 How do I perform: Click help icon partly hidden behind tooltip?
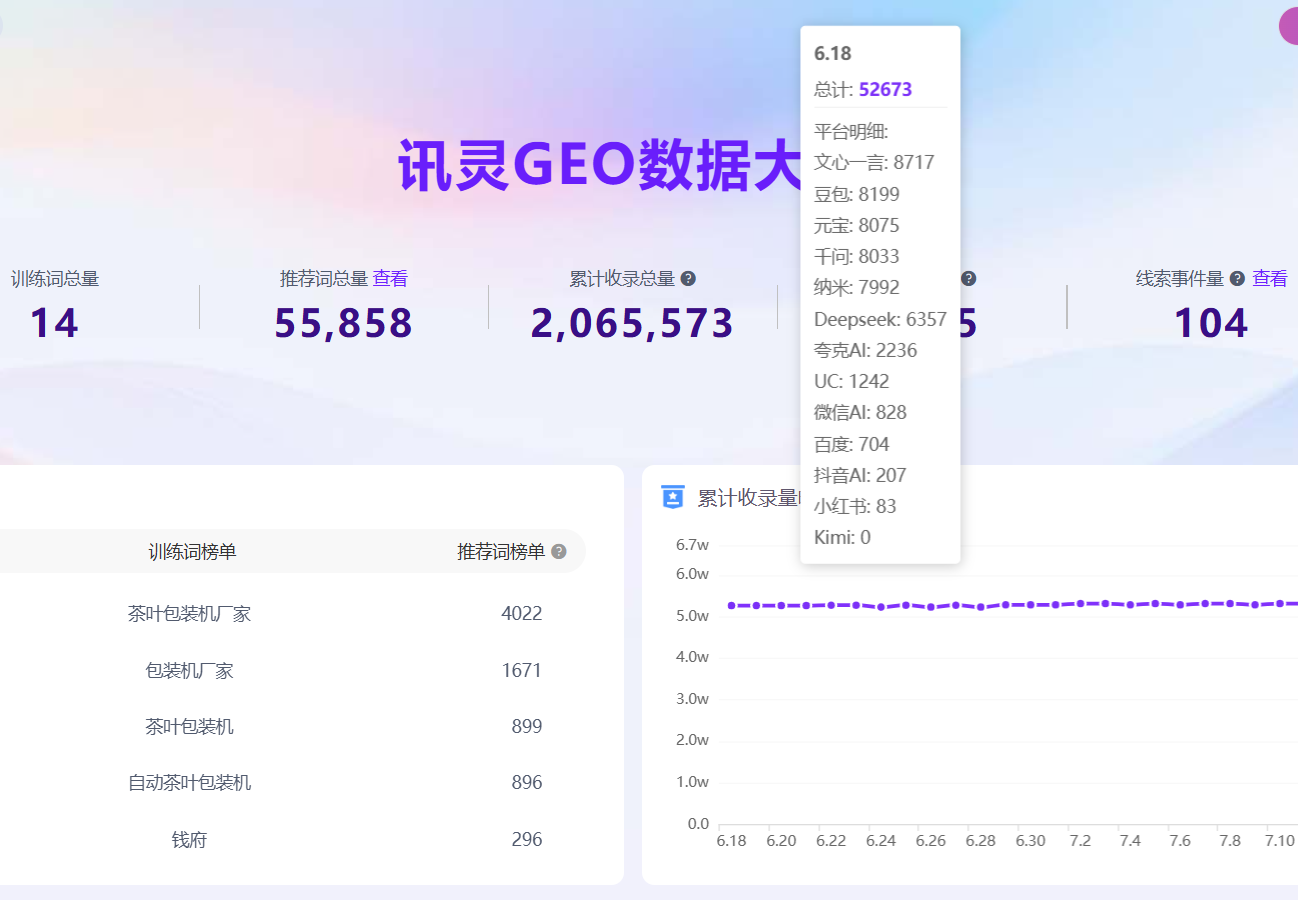point(968,279)
